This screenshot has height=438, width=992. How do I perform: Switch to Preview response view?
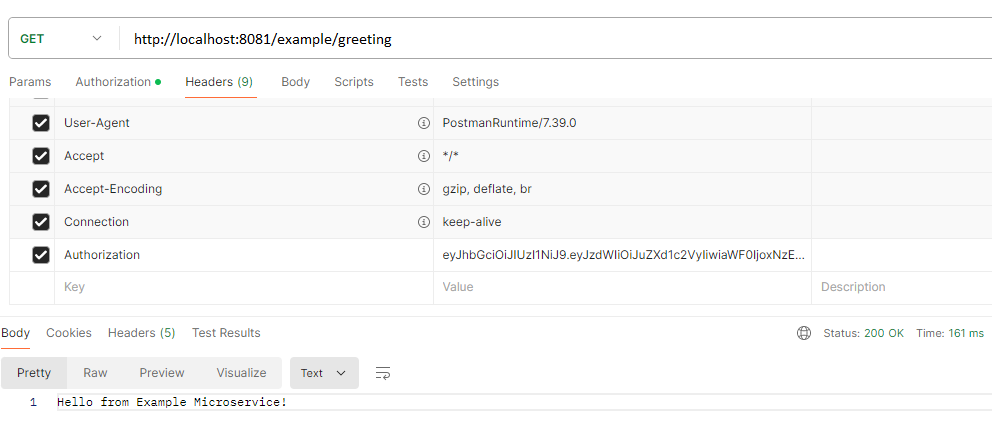pos(162,373)
